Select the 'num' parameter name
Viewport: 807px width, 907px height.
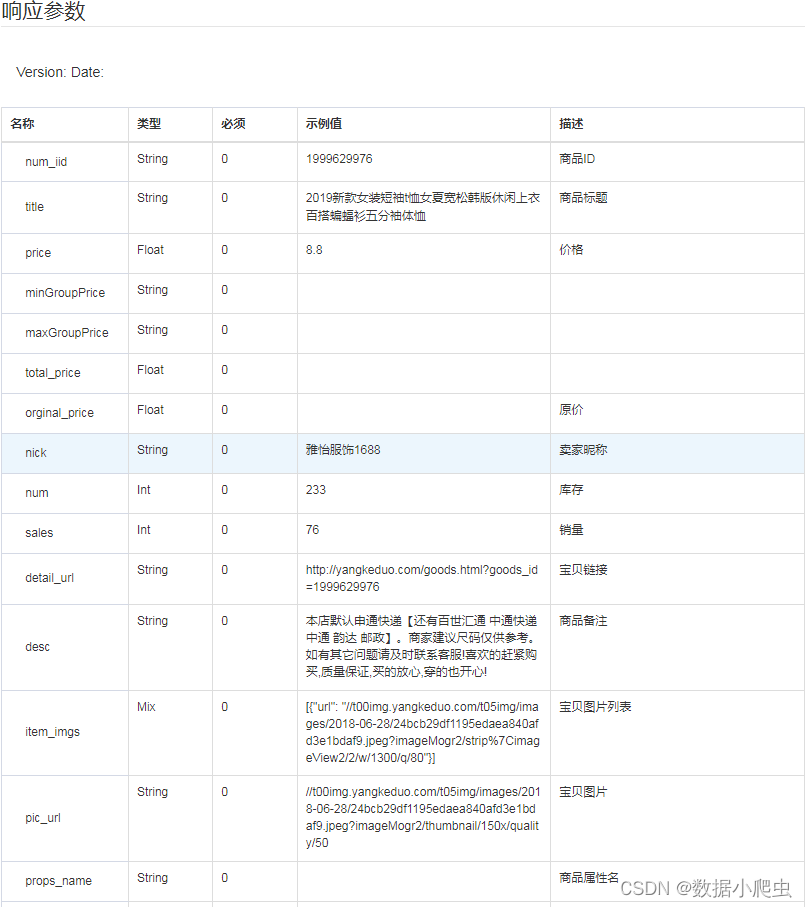[x=37, y=493]
